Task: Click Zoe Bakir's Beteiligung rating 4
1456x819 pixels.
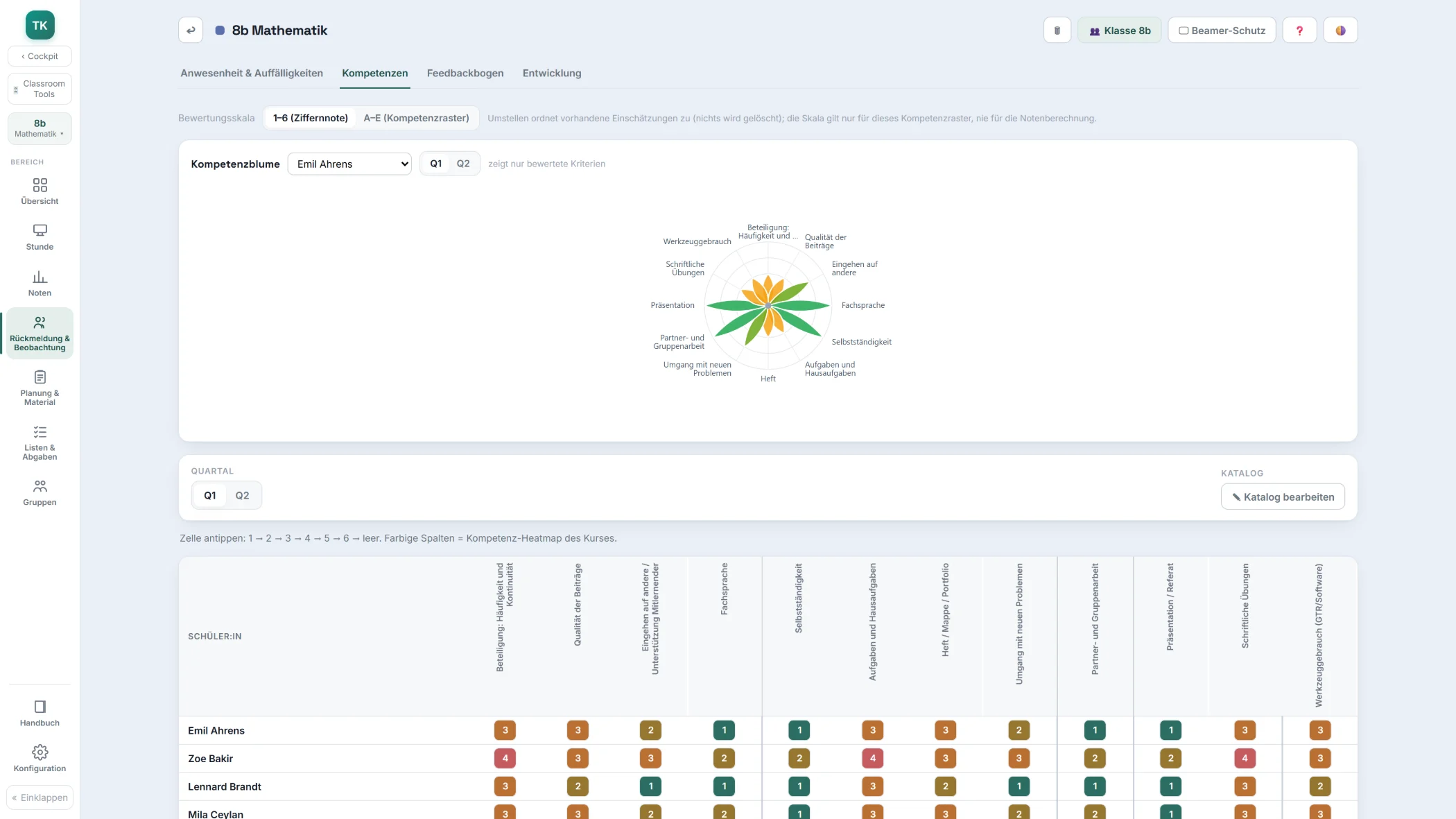Action: [x=505, y=758]
